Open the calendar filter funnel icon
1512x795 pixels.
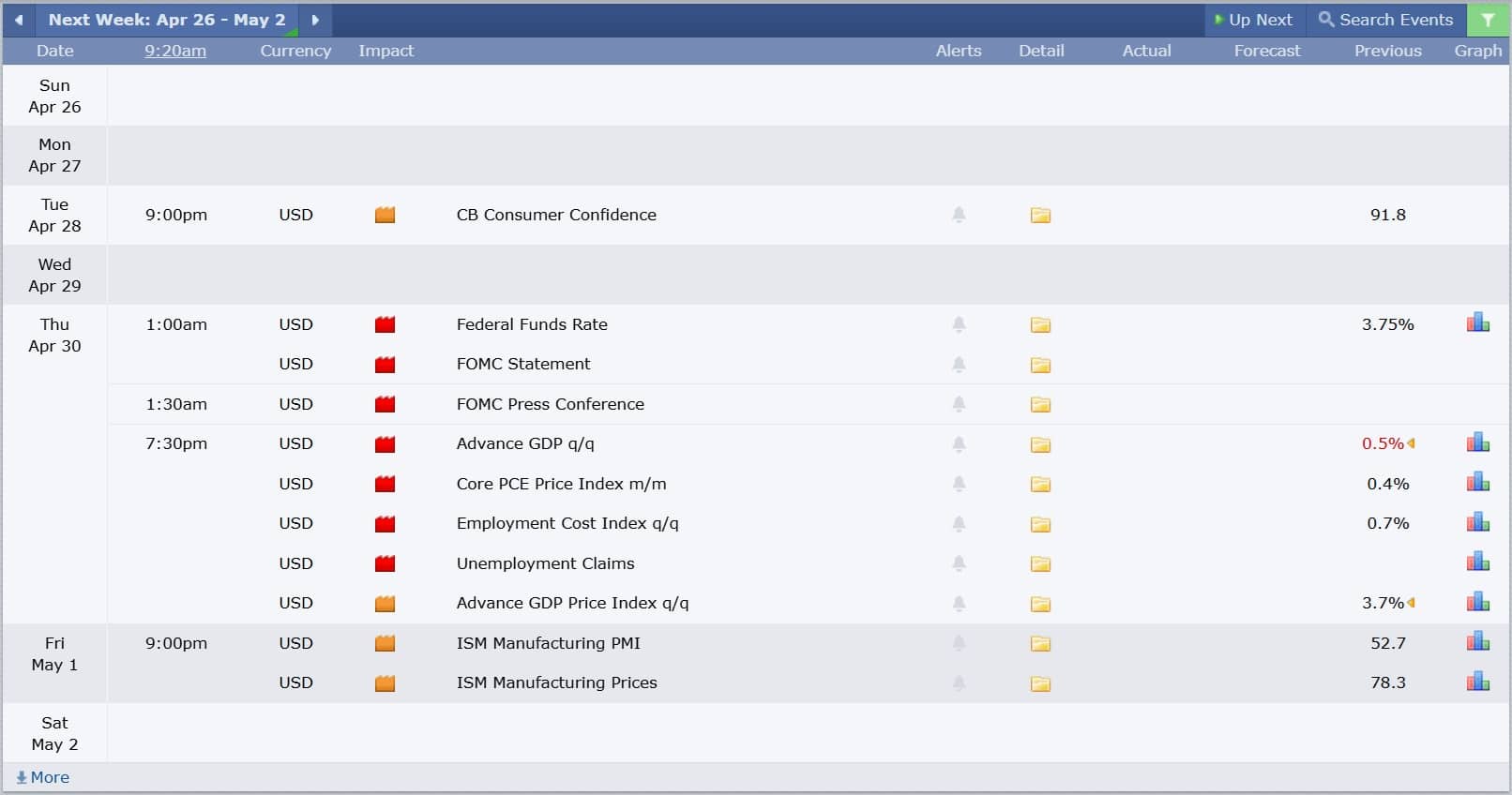click(x=1488, y=20)
